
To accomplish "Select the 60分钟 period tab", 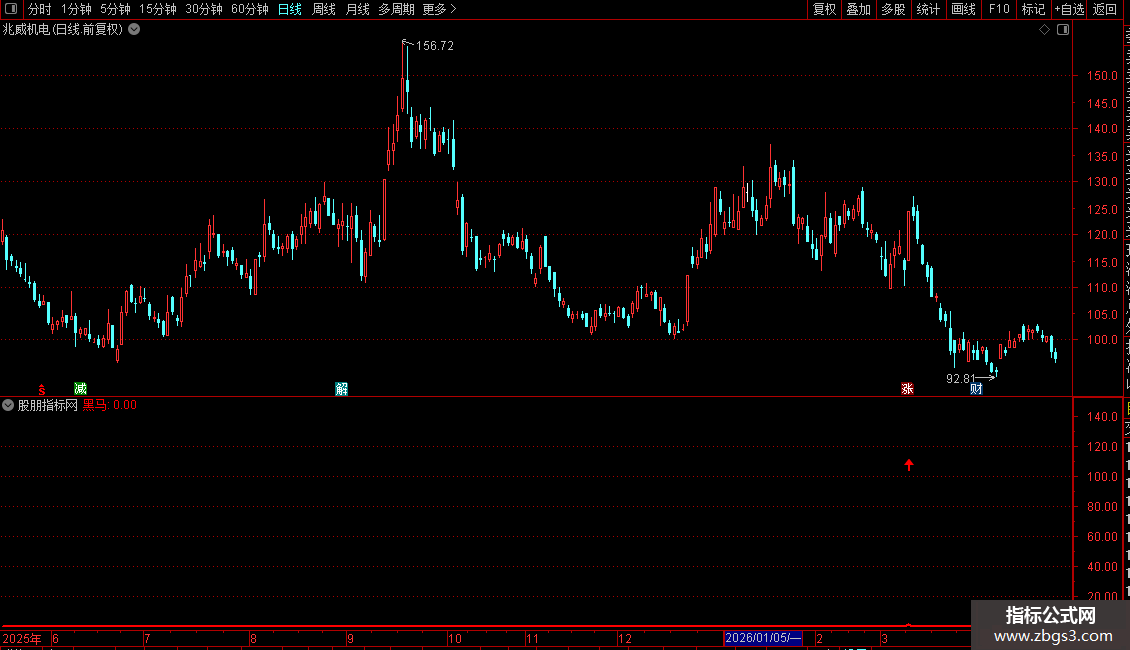I will 250,9.
